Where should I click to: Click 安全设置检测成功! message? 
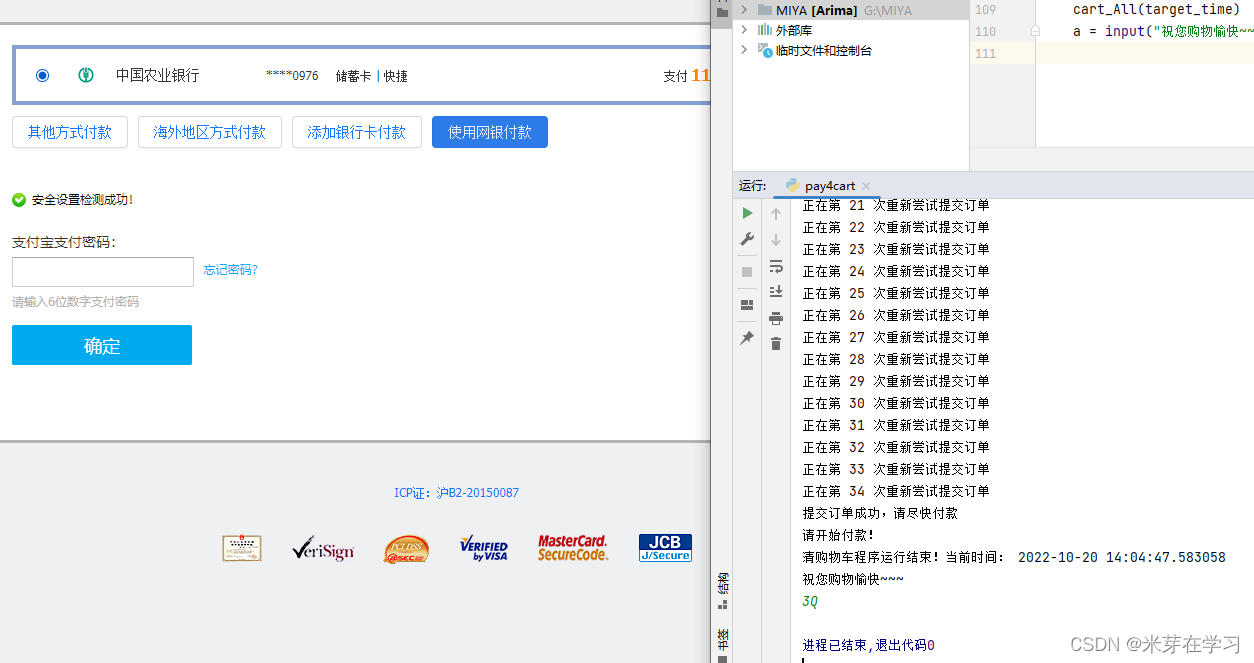(x=82, y=200)
